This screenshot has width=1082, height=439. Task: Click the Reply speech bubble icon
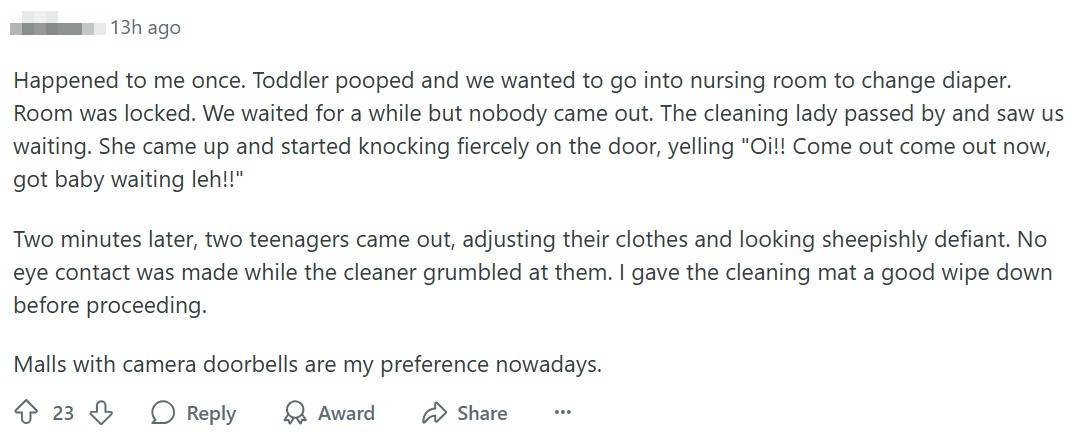tap(163, 413)
